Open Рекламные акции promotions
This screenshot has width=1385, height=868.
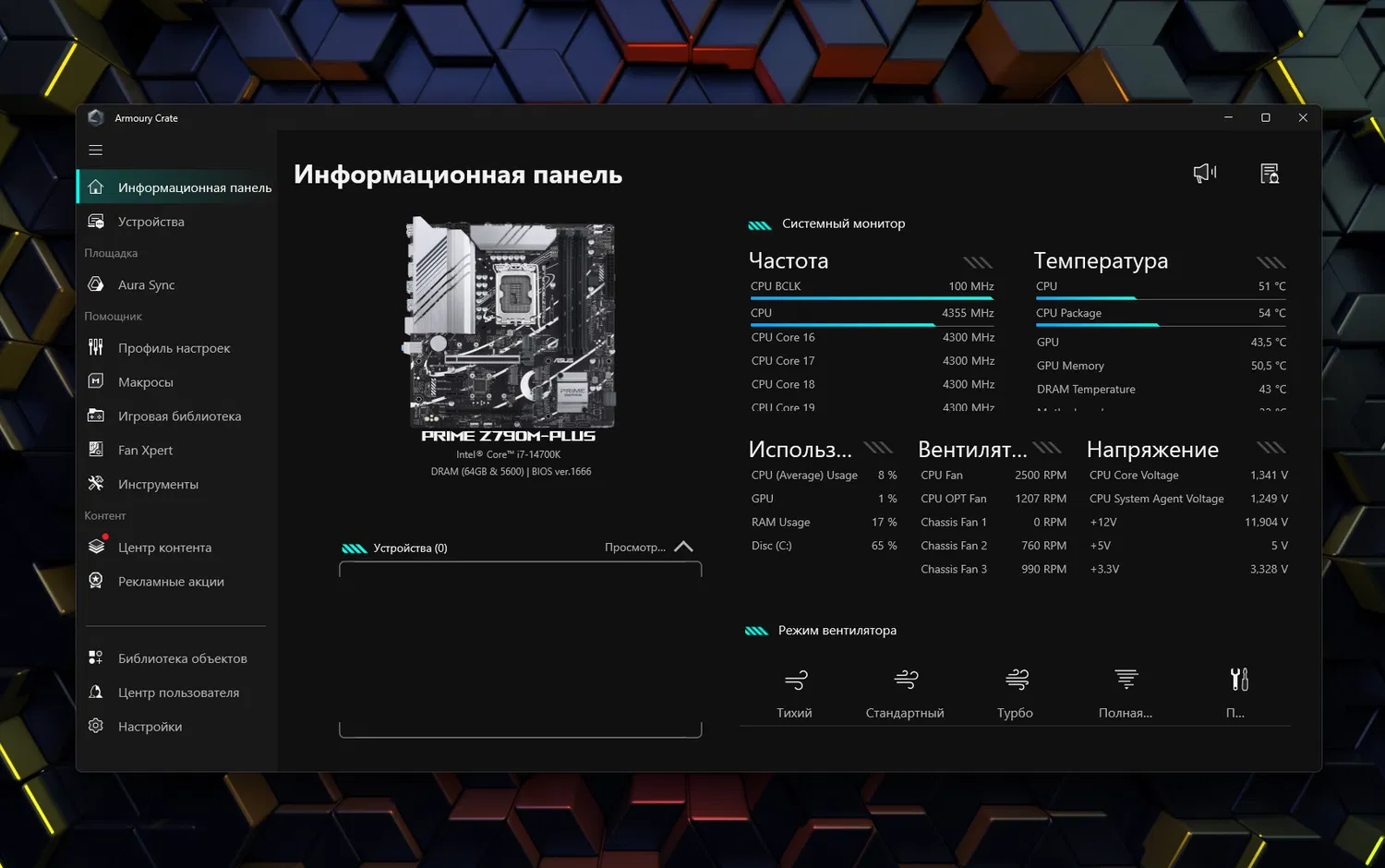click(176, 582)
